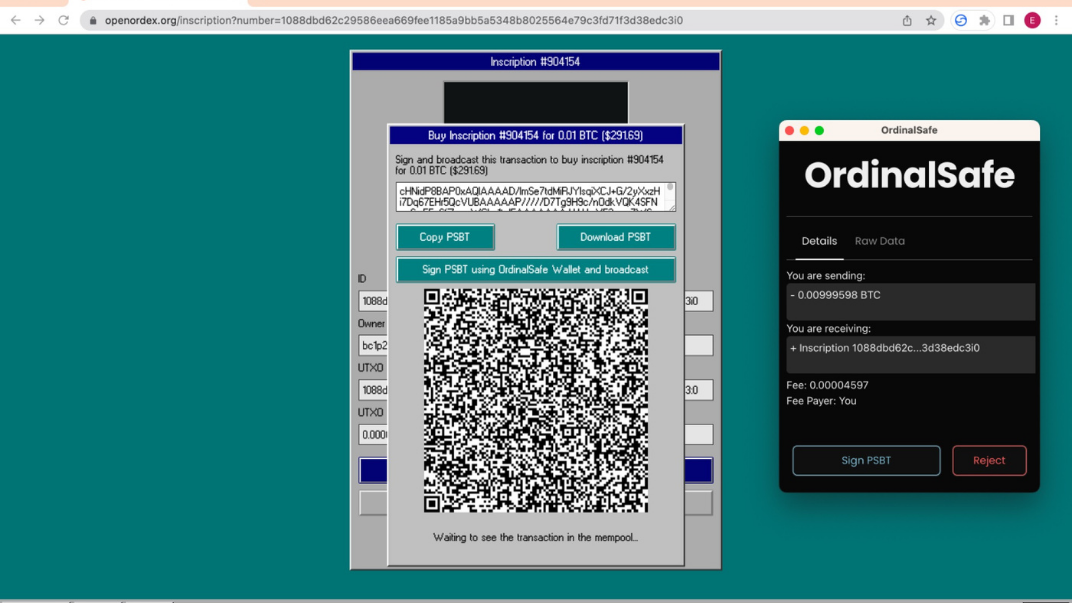Reload the openordex page

click(x=64, y=21)
